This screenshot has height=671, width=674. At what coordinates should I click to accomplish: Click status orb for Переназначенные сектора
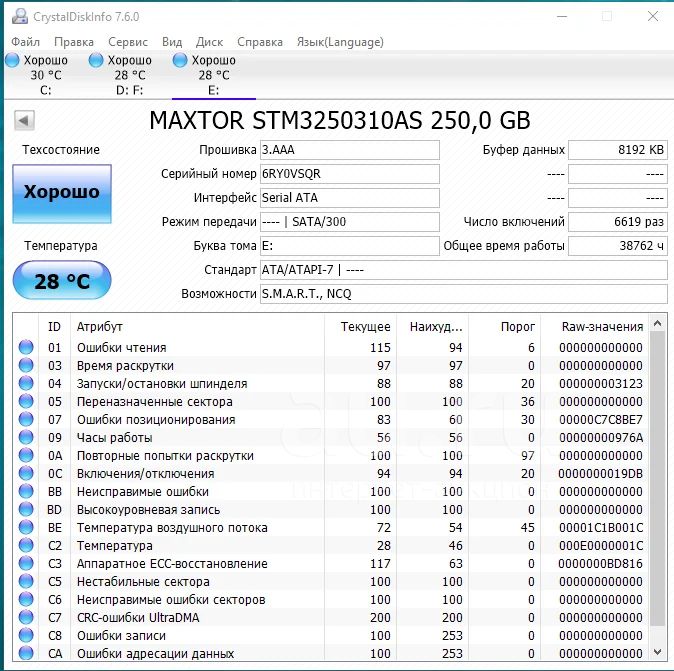point(26,401)
